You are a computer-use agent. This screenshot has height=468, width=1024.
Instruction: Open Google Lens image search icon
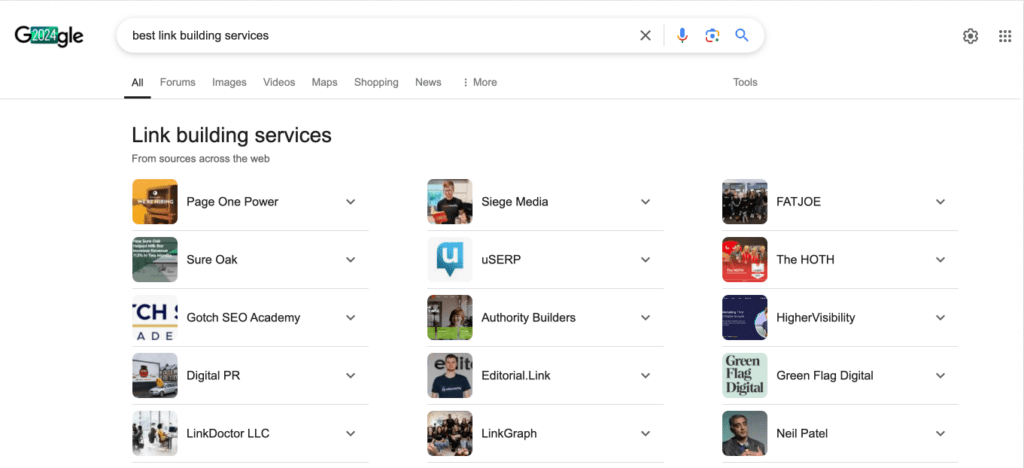tap(712, 35)
